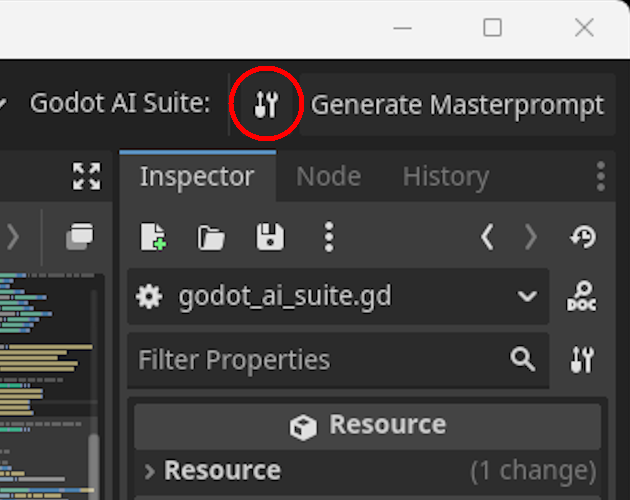The width and height of the screenshot is (630, 500).
Task: Switch to the Node tab
Action: point(328,176)
